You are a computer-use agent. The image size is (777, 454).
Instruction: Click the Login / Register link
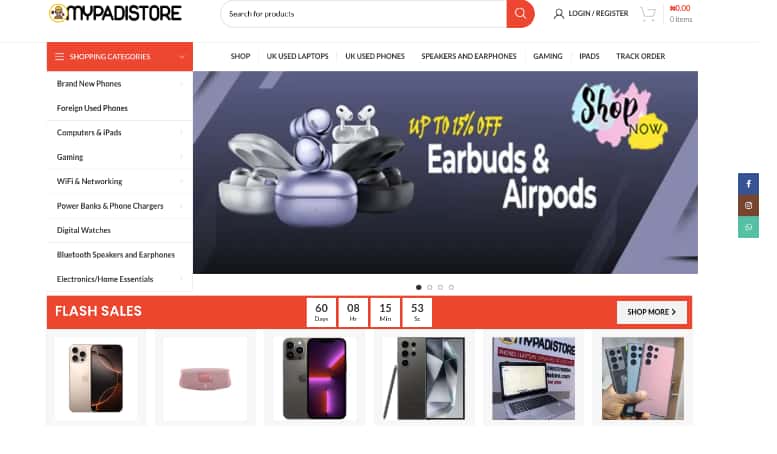[x=598, y=13]
